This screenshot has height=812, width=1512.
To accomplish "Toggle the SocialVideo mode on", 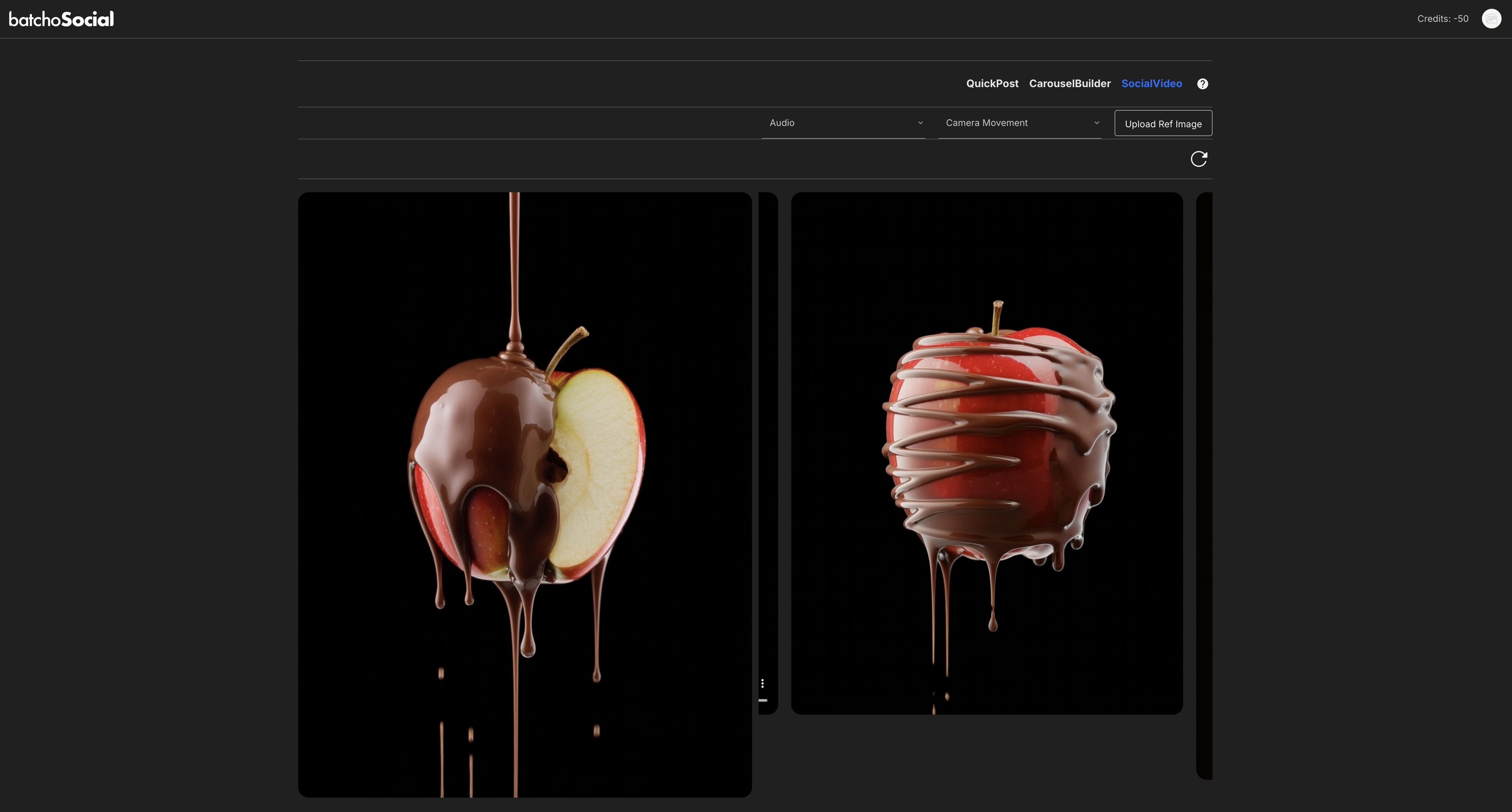I will coord(1151,83).
